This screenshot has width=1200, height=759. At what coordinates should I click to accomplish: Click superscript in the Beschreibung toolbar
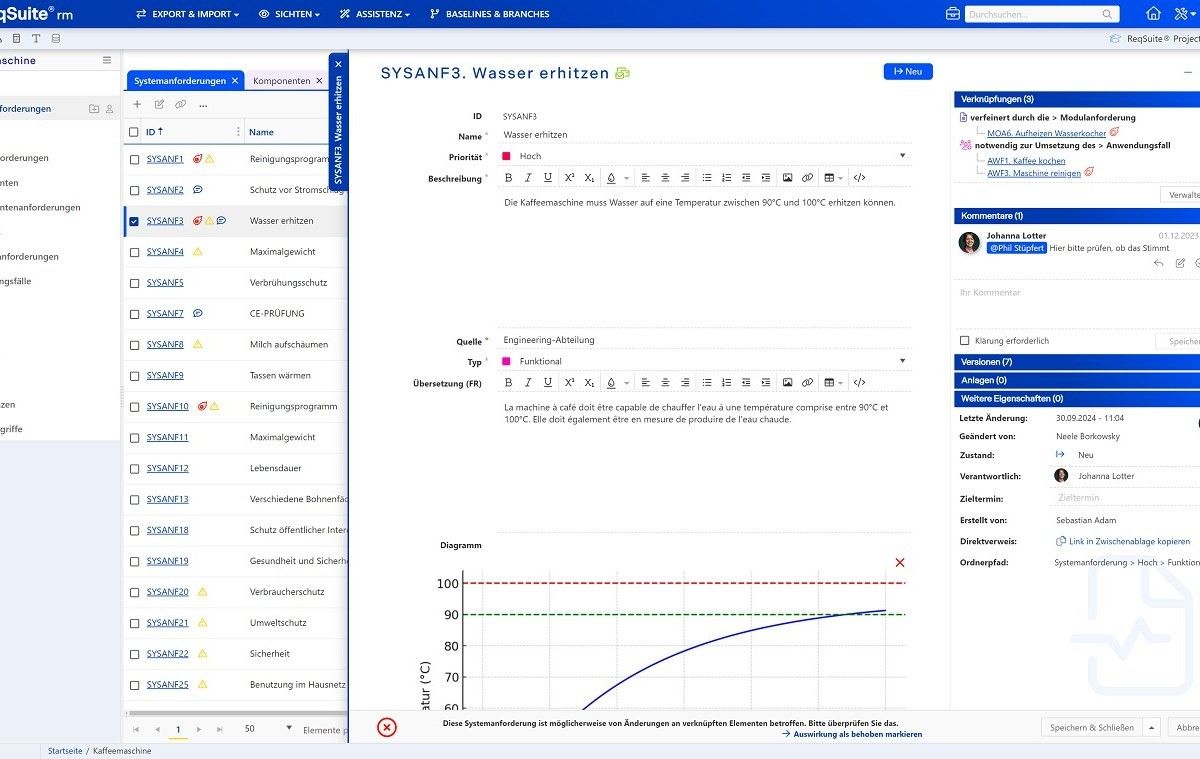[569, 178]
